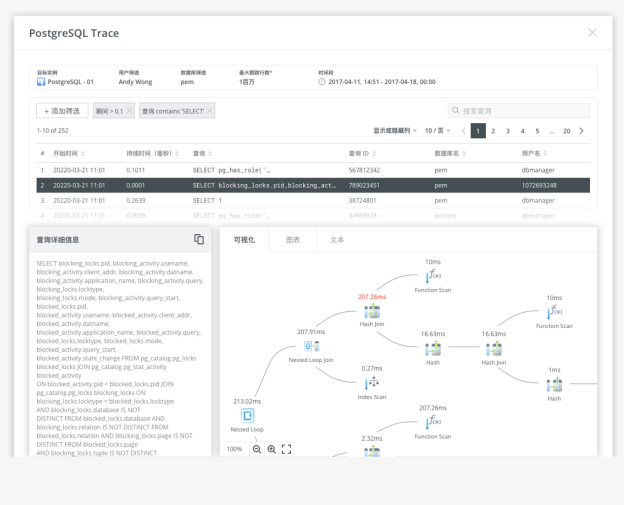Remove the contains 'SELECT' filter chip
Screen dimensions: 624x505
point(210,111)
